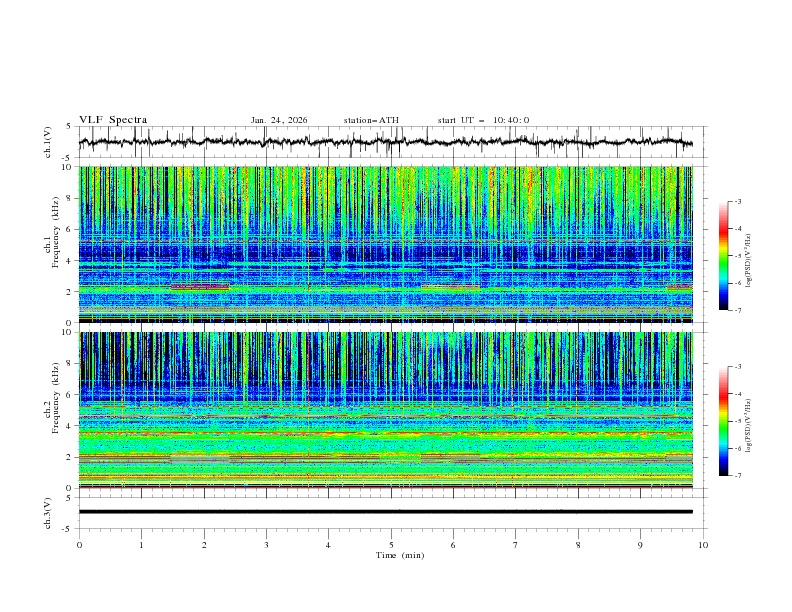Click the "VLF Spectra" plot title

[x=113, y=120]
